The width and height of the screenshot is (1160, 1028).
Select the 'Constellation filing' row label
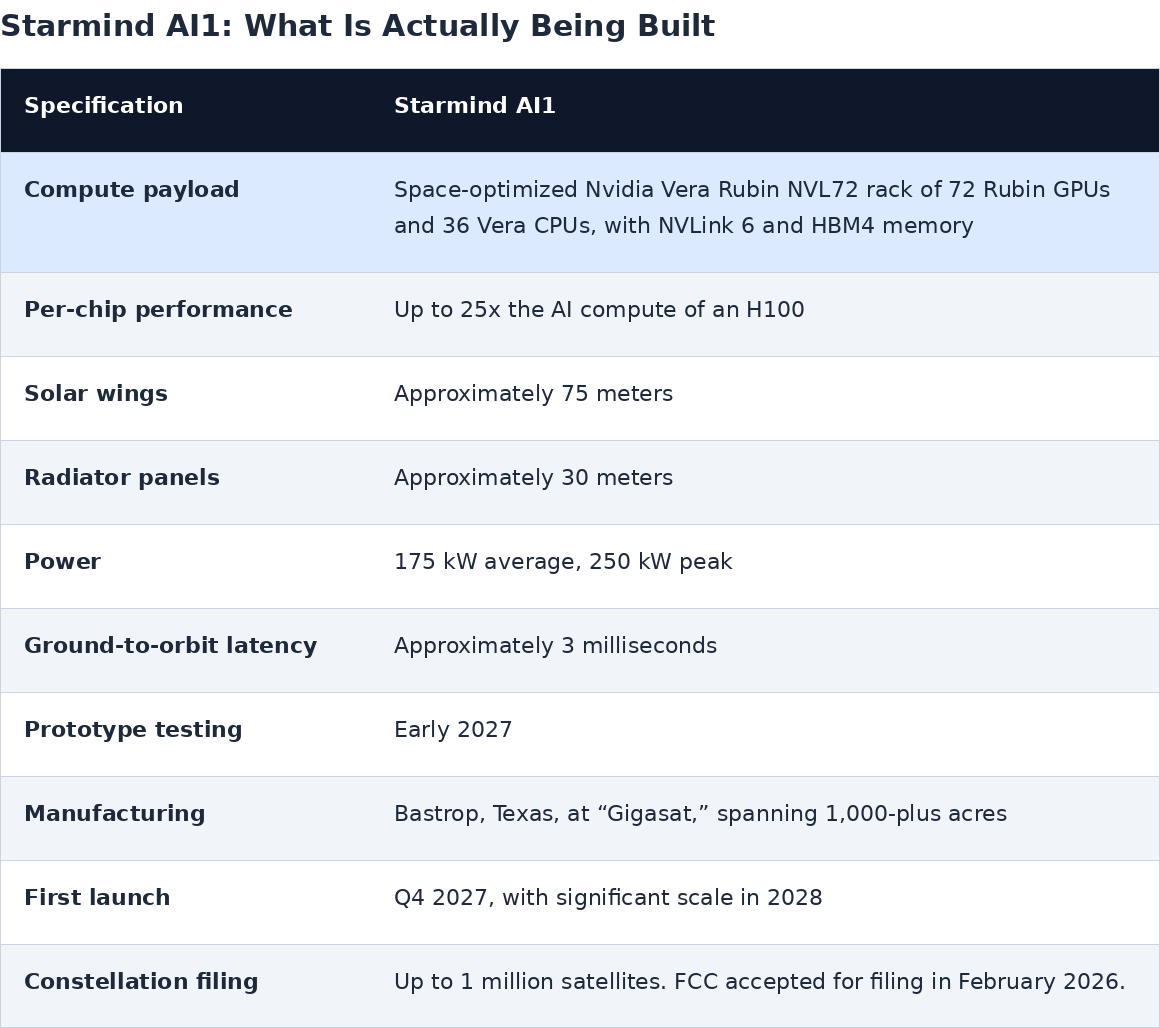[x=141, y=981]
